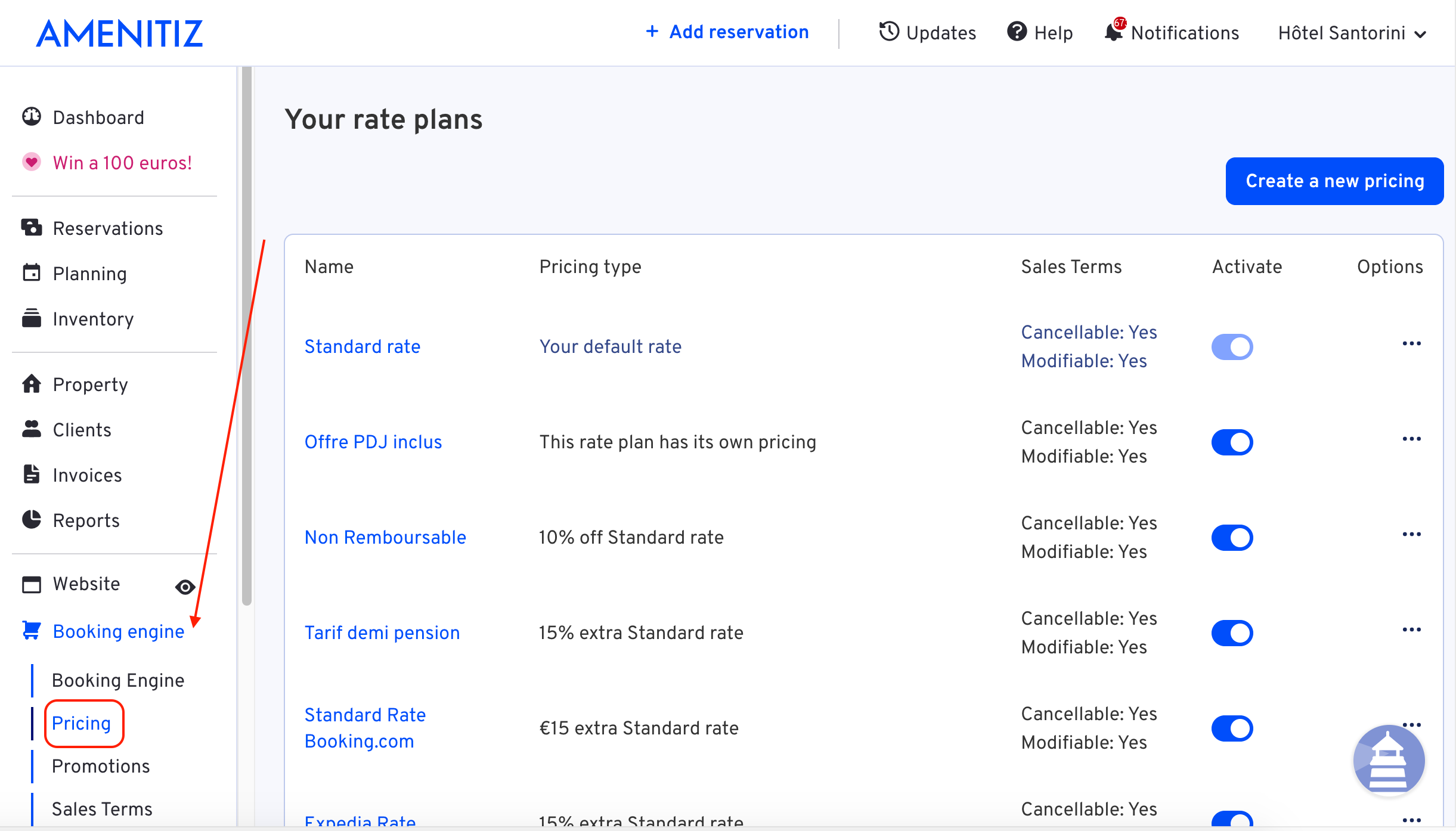Select the Pricing submenu item
The width and height of the screenshot is (1456, 831).
[82, 723]
